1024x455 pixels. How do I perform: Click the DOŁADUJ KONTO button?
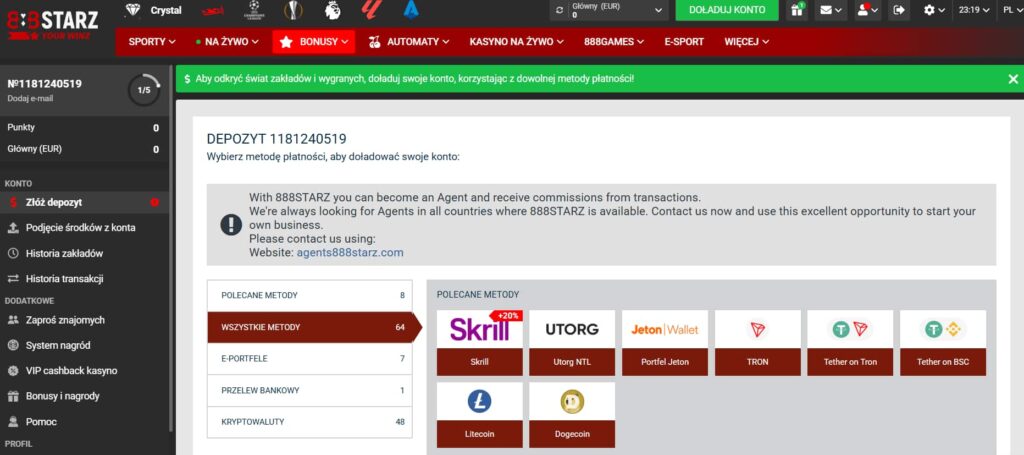(727, 10)
